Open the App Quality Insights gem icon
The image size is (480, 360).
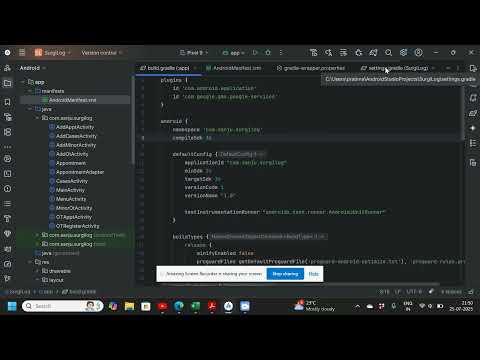pos(7,234)
